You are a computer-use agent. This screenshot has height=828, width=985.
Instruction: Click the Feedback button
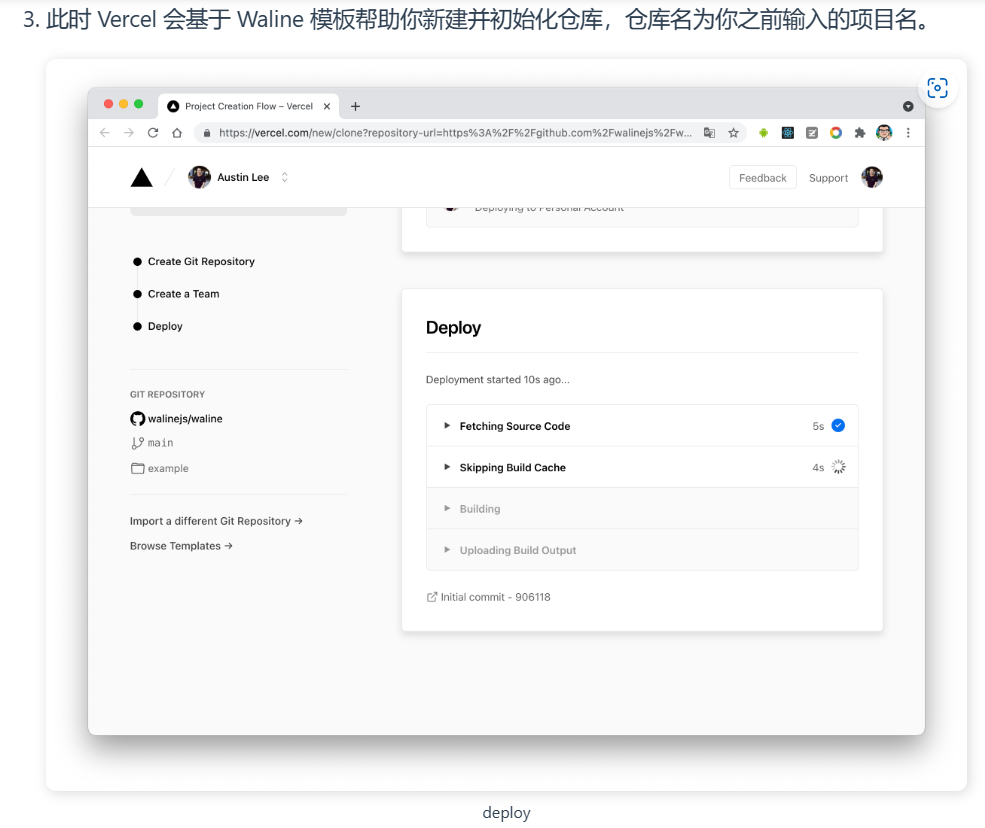click(763, 178)
